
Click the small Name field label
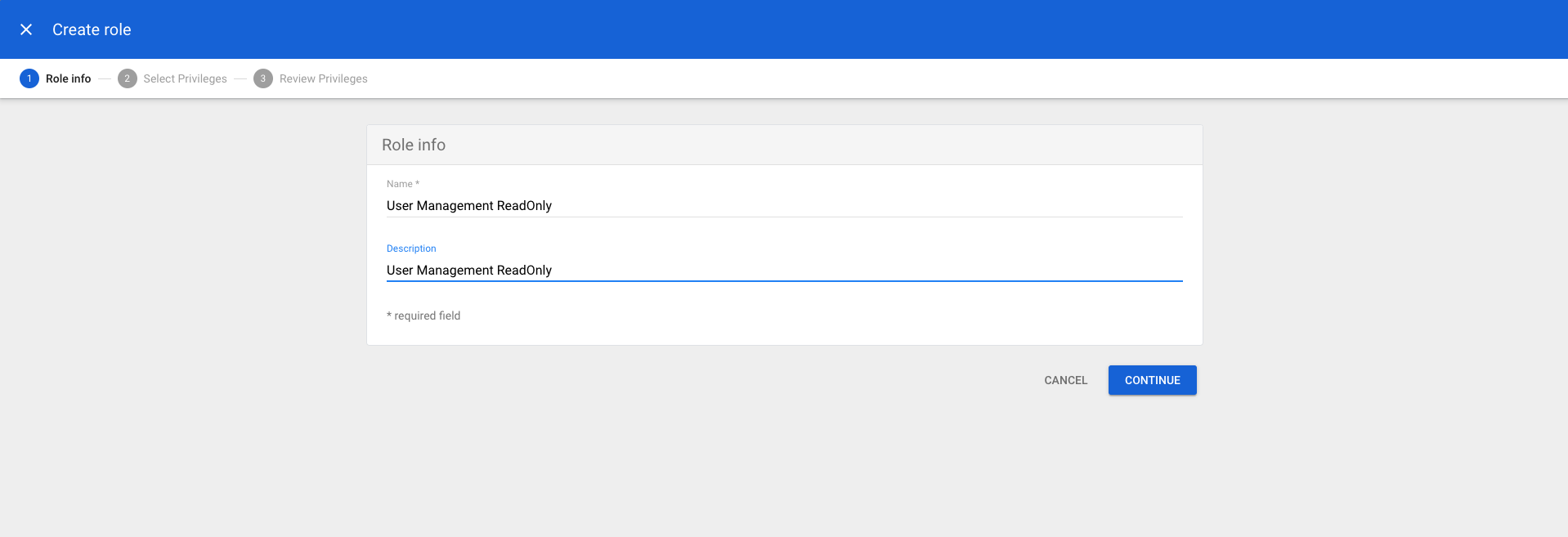point(400,184)
